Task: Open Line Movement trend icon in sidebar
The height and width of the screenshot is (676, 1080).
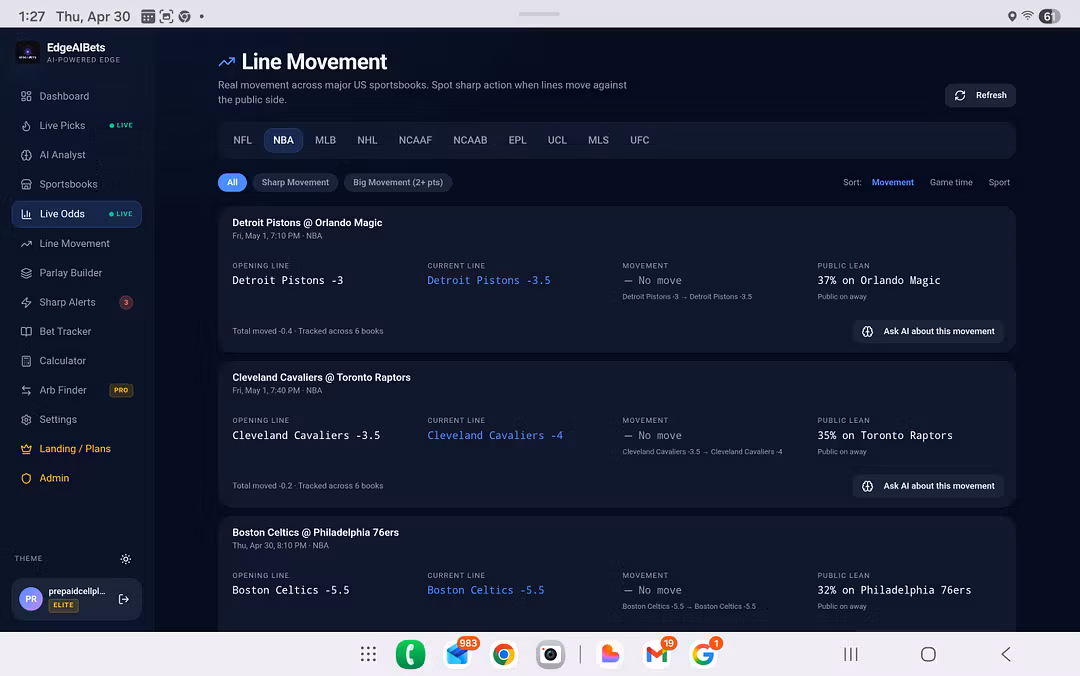Action: (26, 243)
